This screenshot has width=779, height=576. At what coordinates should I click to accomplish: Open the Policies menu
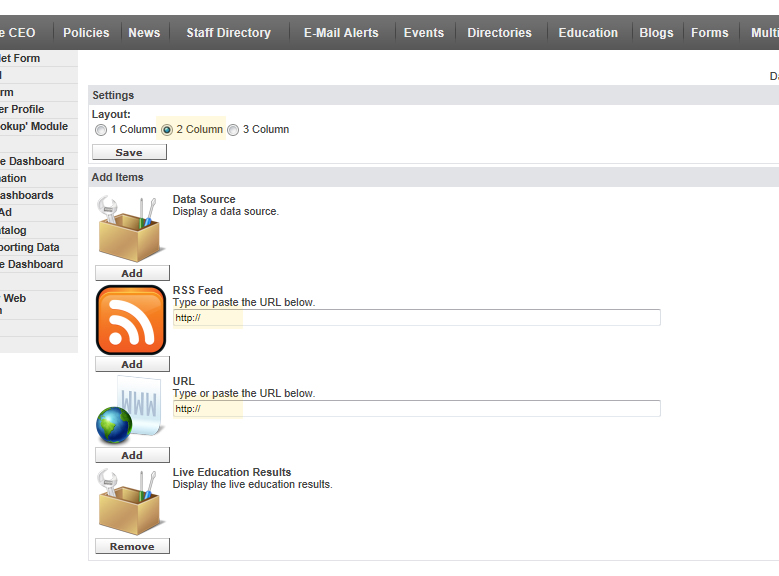pyautogui.click(x=86, y=33)
